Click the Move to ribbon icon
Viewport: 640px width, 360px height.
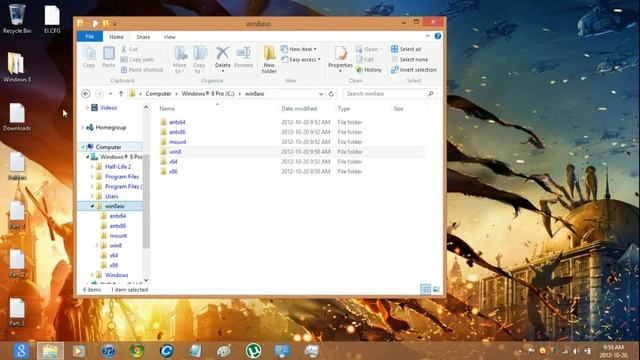[180, 60]
